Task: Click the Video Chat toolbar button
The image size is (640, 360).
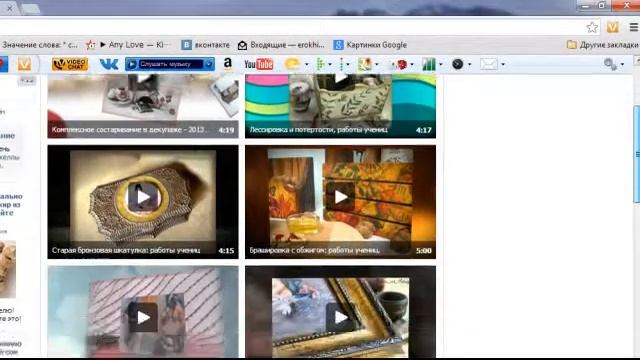Action: tap(70, 64)
